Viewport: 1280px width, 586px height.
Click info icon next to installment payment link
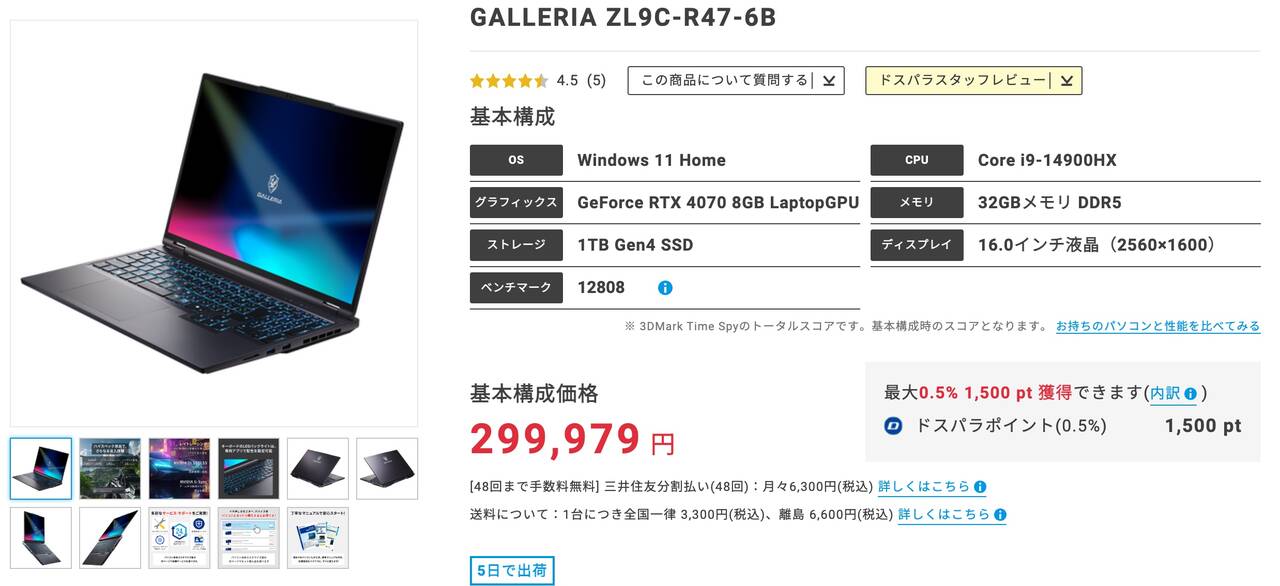[980, 487]
